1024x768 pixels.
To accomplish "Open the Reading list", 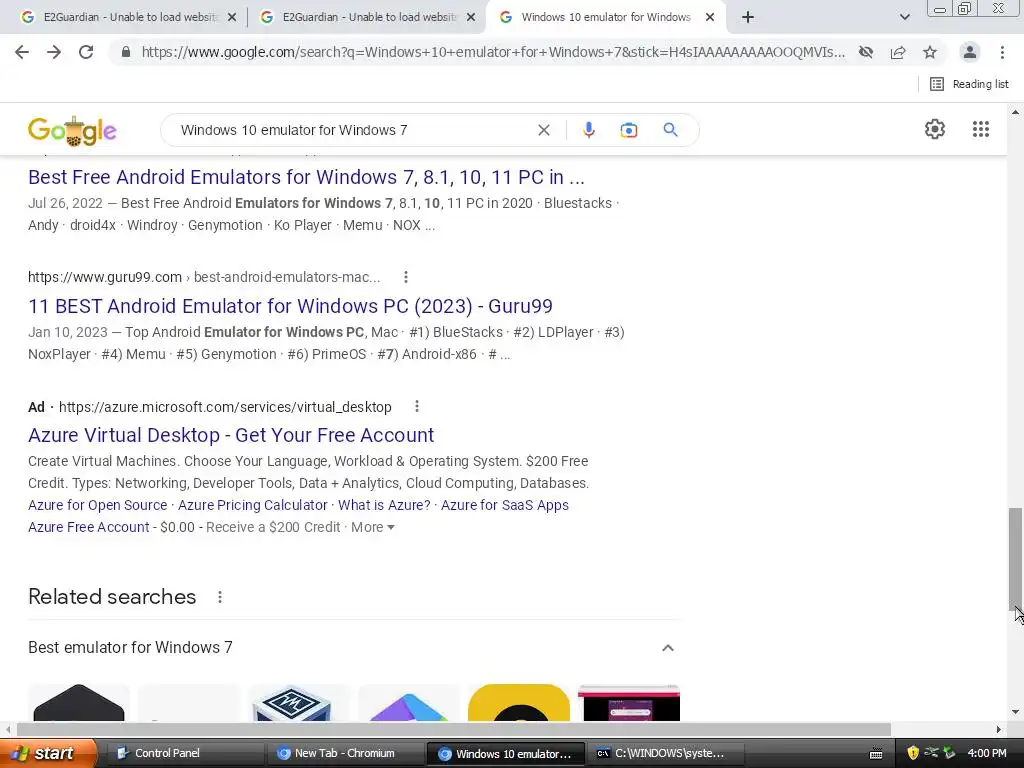I will coord(969,84).
